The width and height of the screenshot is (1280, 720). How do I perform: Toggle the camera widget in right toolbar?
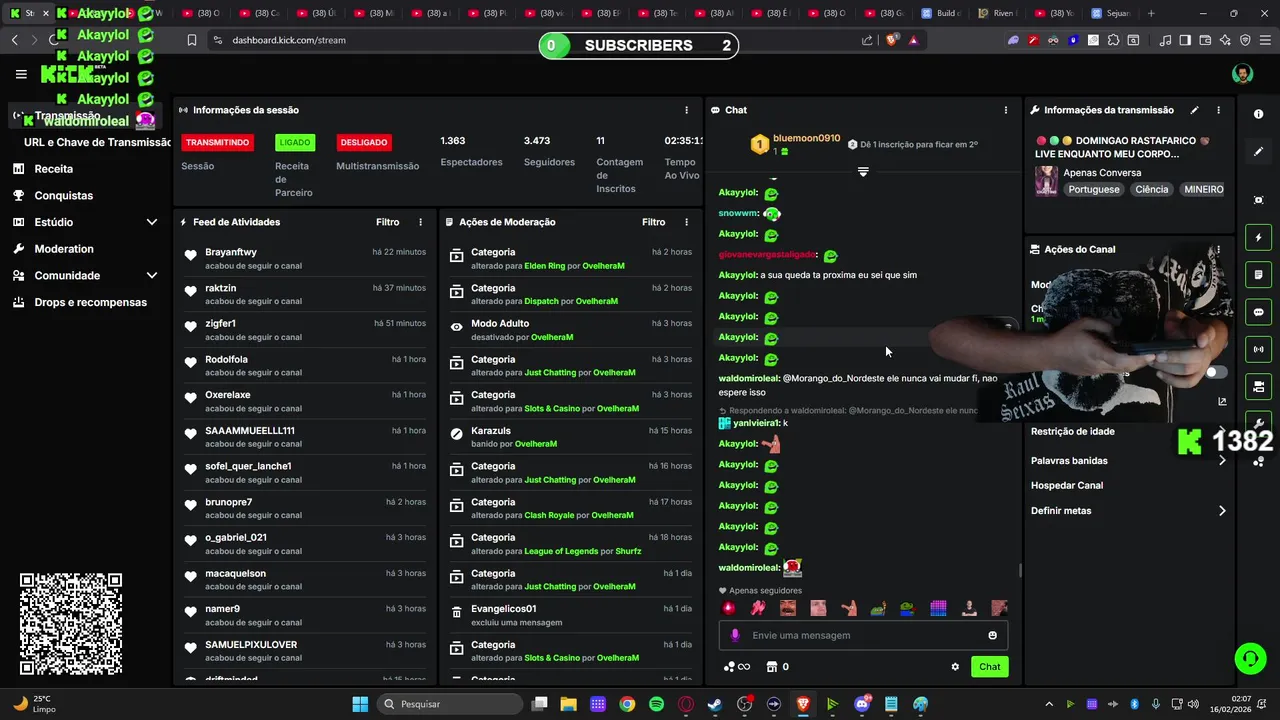(x=1258, y=386)
